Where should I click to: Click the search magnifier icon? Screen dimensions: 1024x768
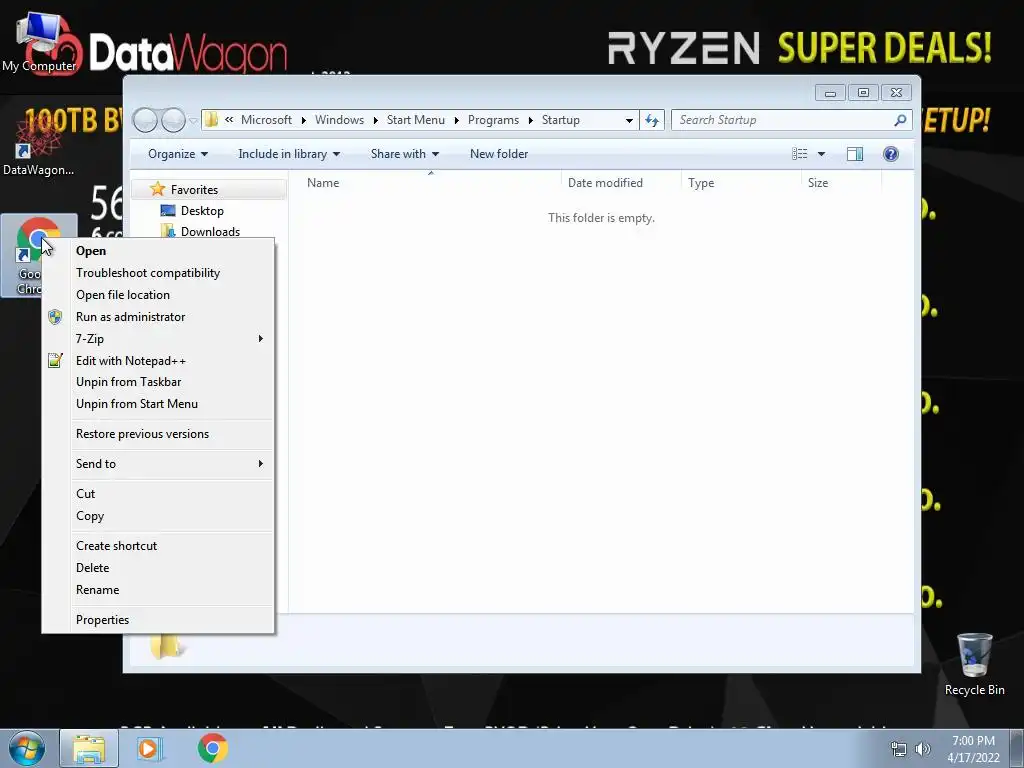[900, 120]
